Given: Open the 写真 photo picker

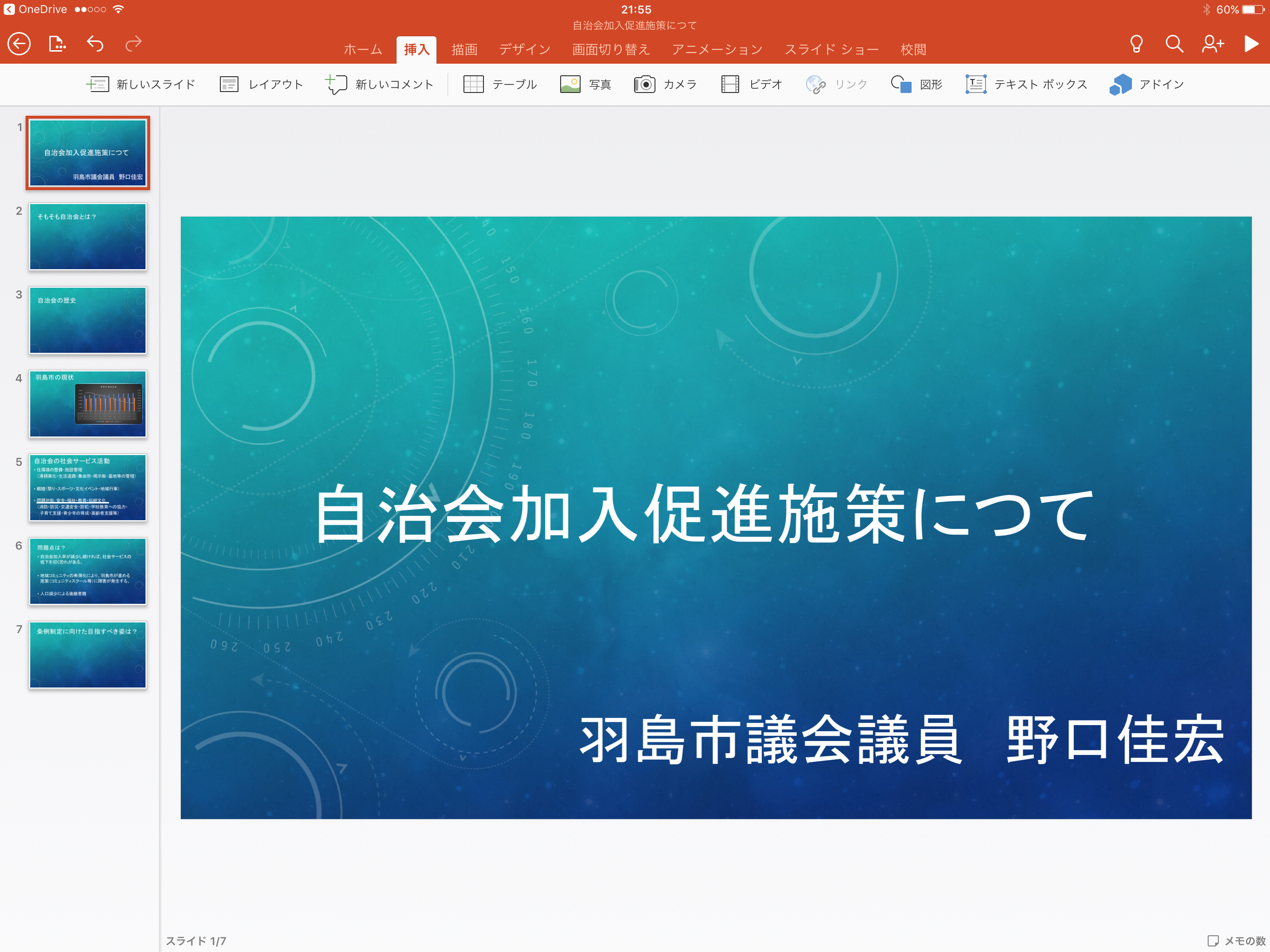Looking at the screenshot, I should click(x=585, y=85).
